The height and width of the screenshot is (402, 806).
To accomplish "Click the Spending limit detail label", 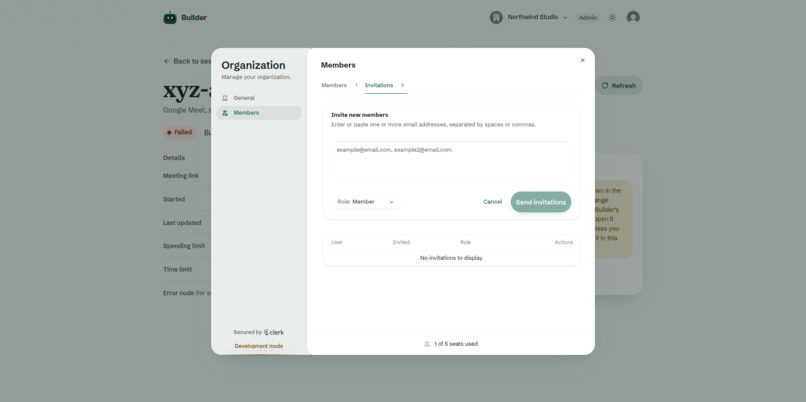I will (184, 246).
